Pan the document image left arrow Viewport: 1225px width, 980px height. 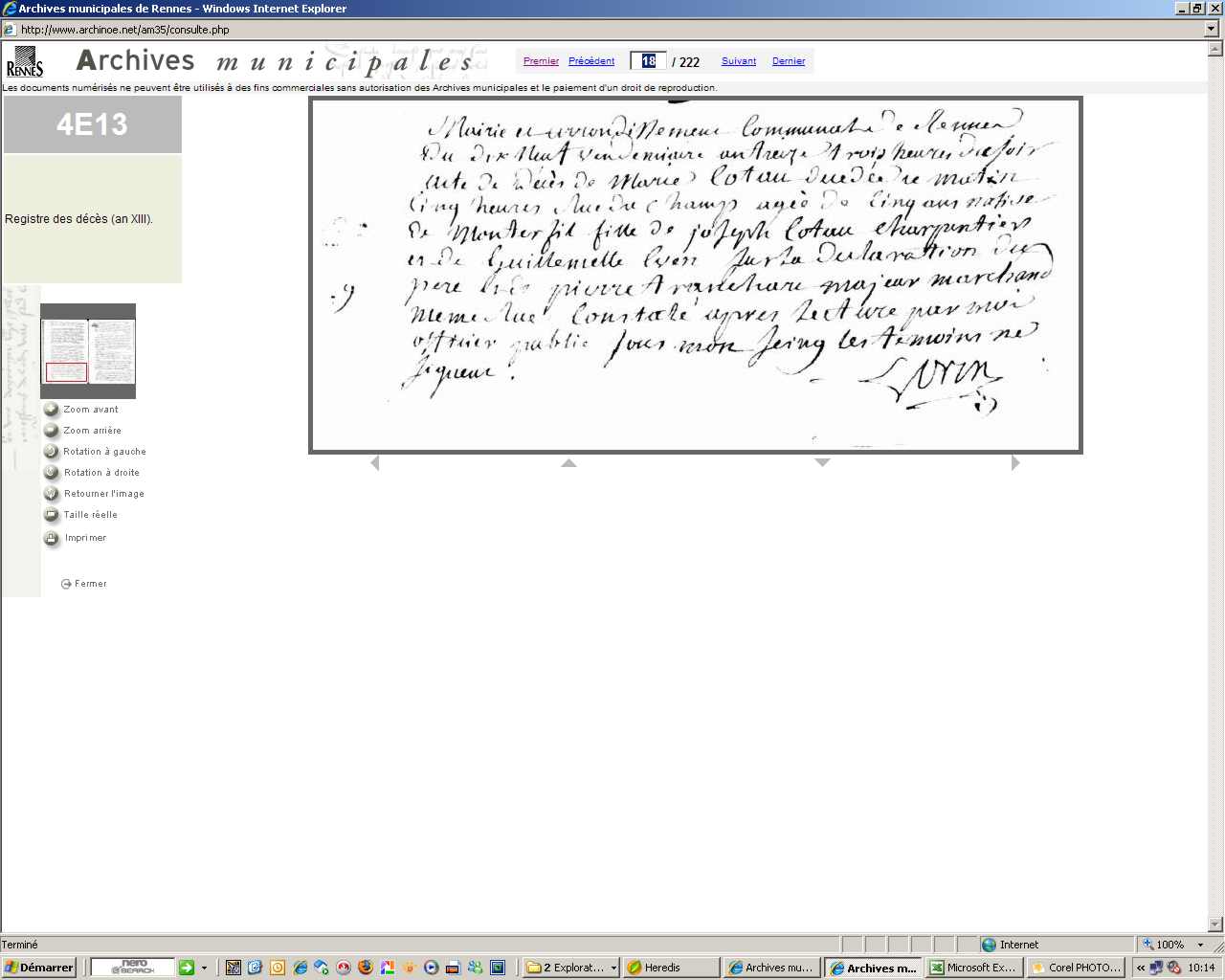point(374,463)
